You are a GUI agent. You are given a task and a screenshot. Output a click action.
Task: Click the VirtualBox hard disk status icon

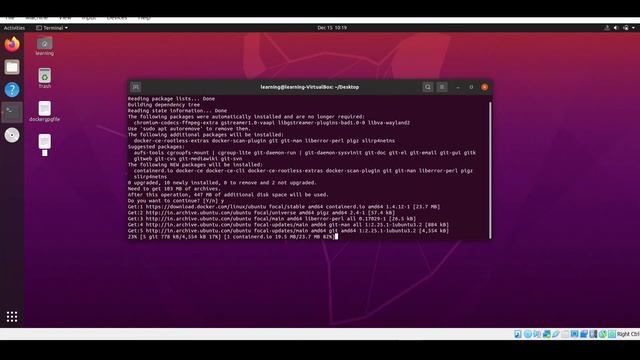coord(518,334)
